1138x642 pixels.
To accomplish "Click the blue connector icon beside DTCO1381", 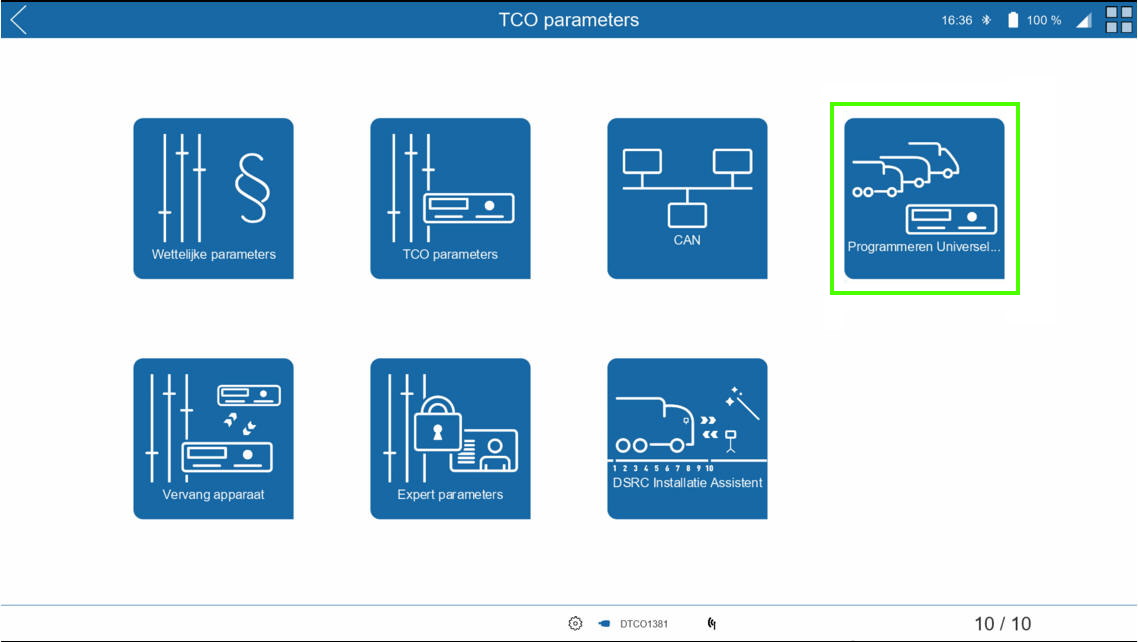I will coord(604,623).
